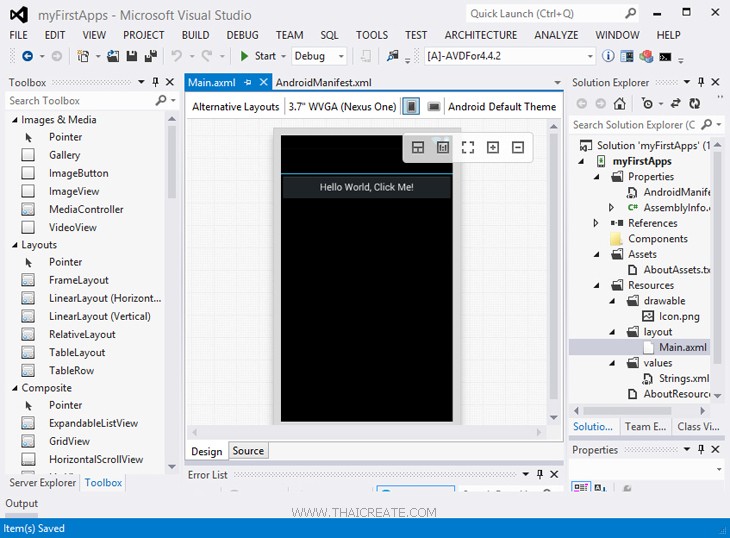Collapse the Layouts toolbox group
Screen dimensions: 730x538
14,245
